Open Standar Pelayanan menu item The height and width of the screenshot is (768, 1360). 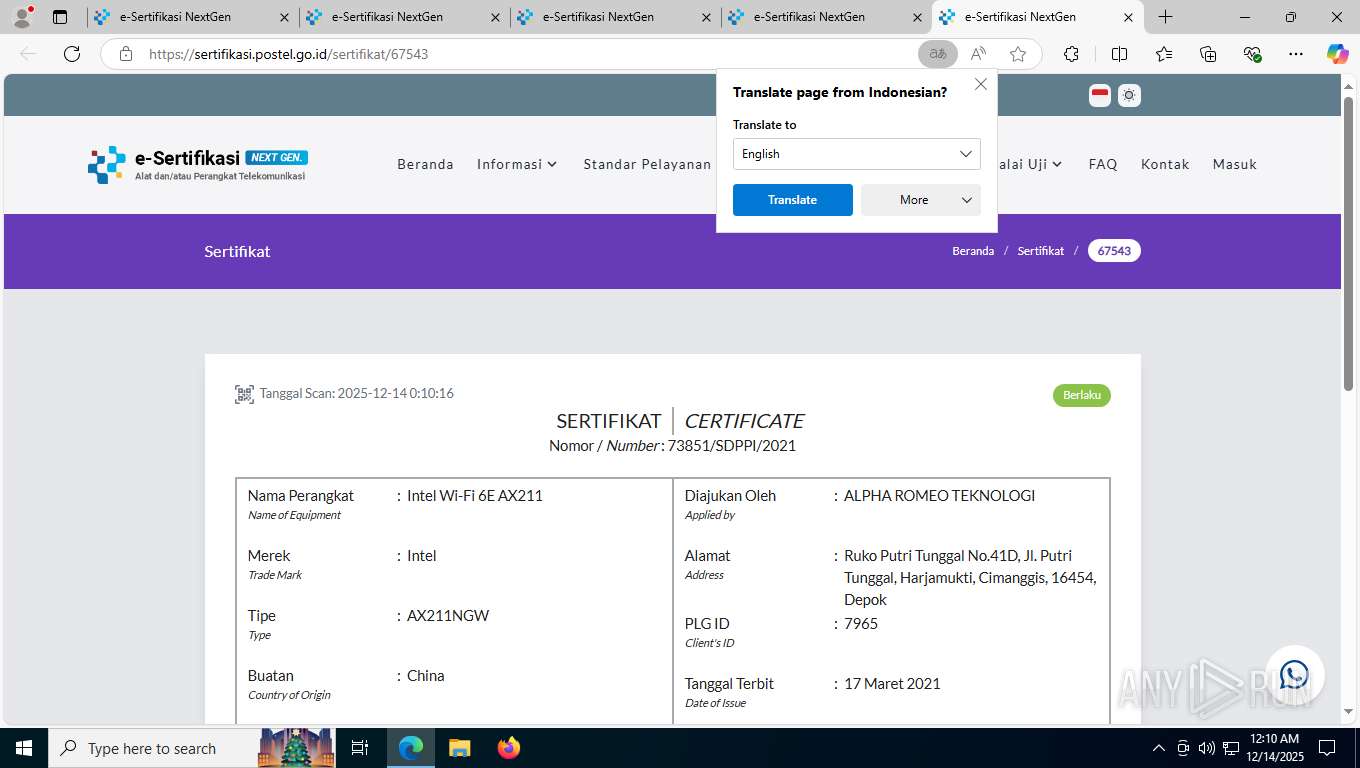647,164
